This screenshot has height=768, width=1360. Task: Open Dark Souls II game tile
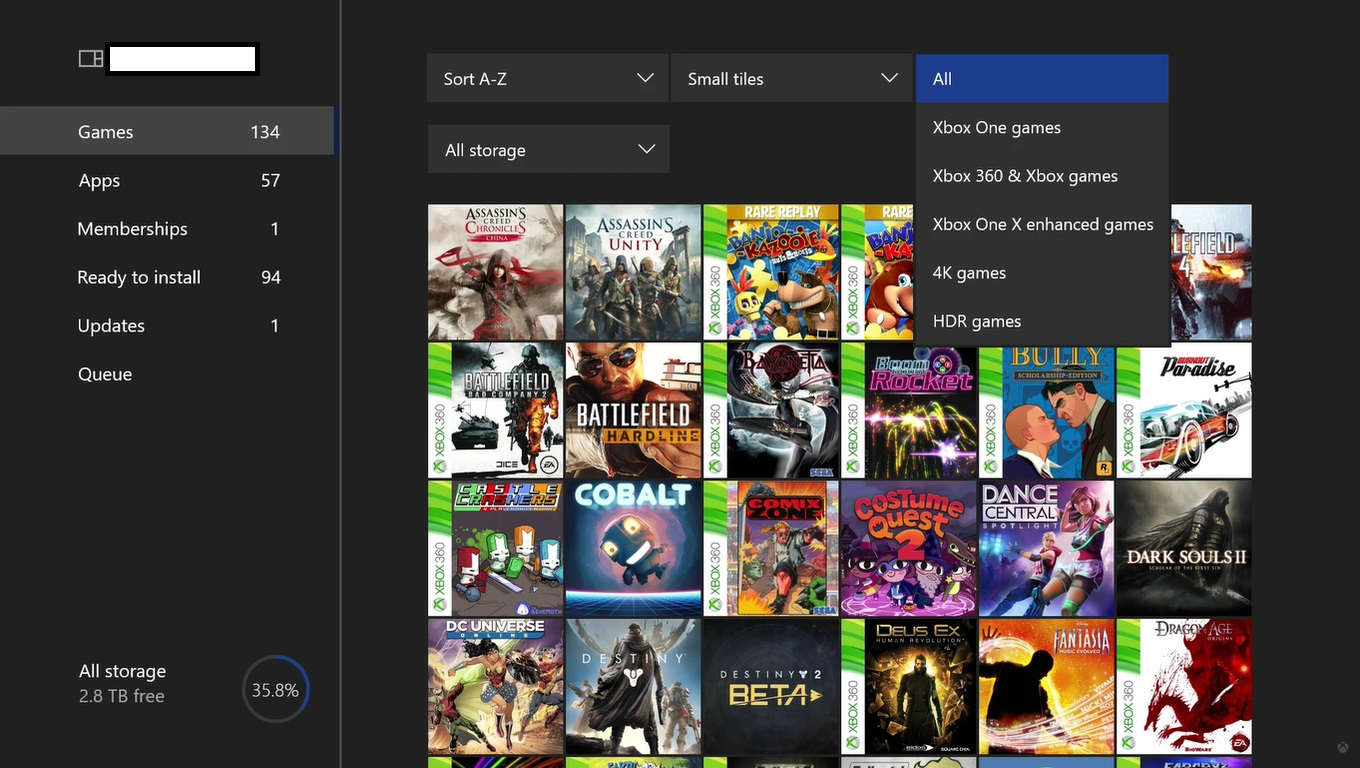[x=1184, y=548]
